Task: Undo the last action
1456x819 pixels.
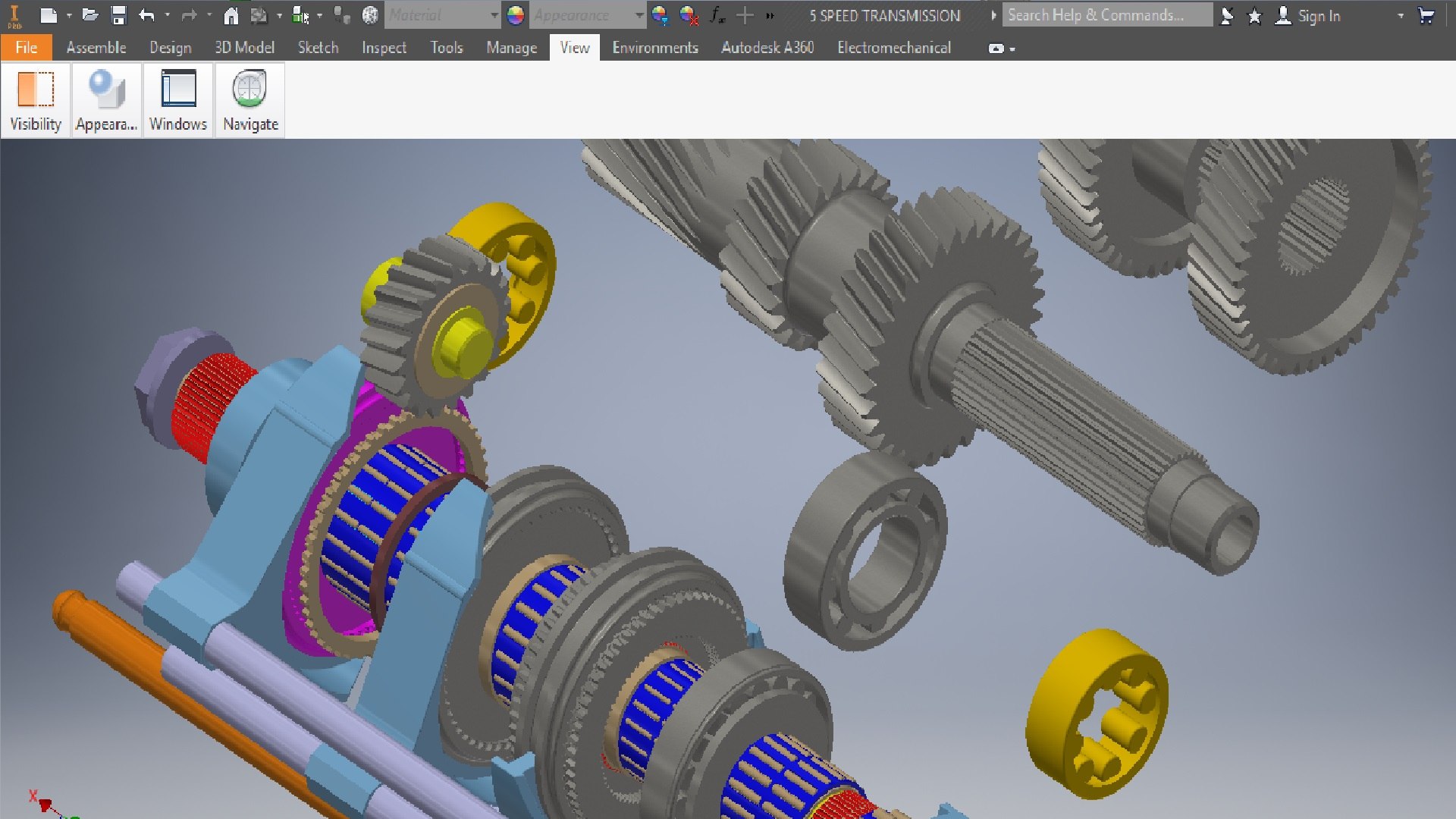Action: (x=147, y=15)
